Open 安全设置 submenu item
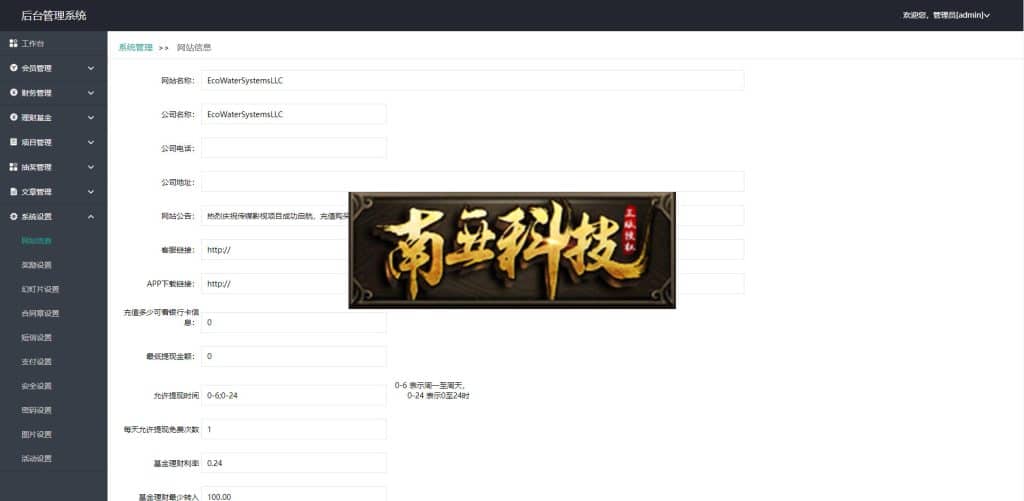 (x=37, y=385)
